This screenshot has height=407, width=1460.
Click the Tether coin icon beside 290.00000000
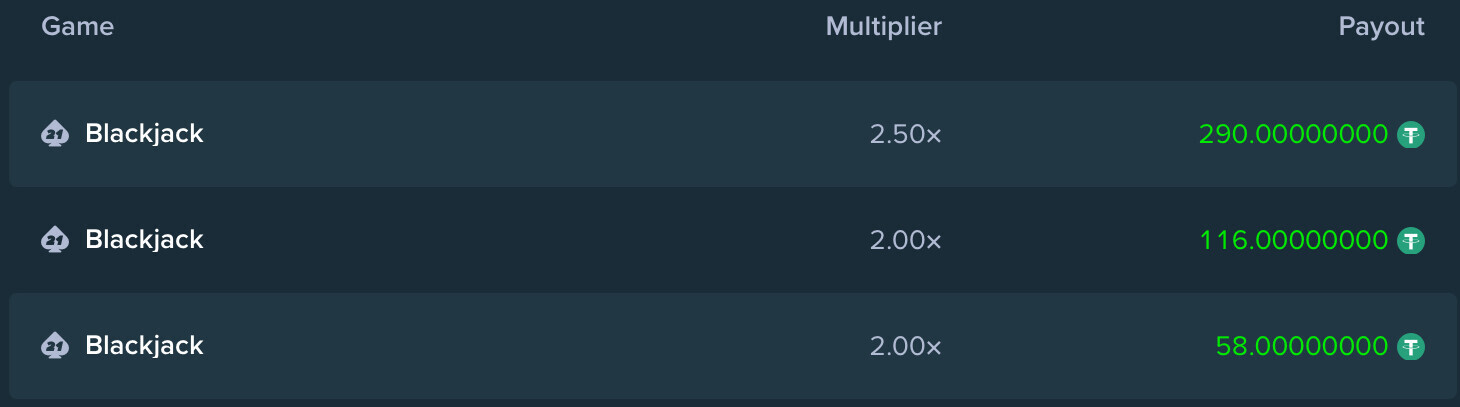(1411, 134)
